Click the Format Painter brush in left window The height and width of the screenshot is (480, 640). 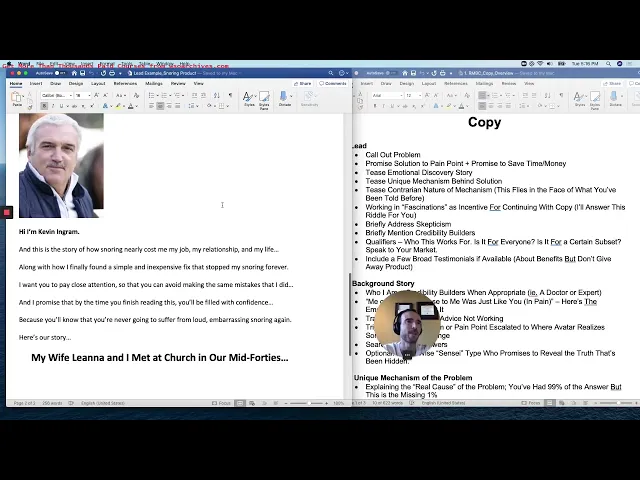click(x=30, y=107)
